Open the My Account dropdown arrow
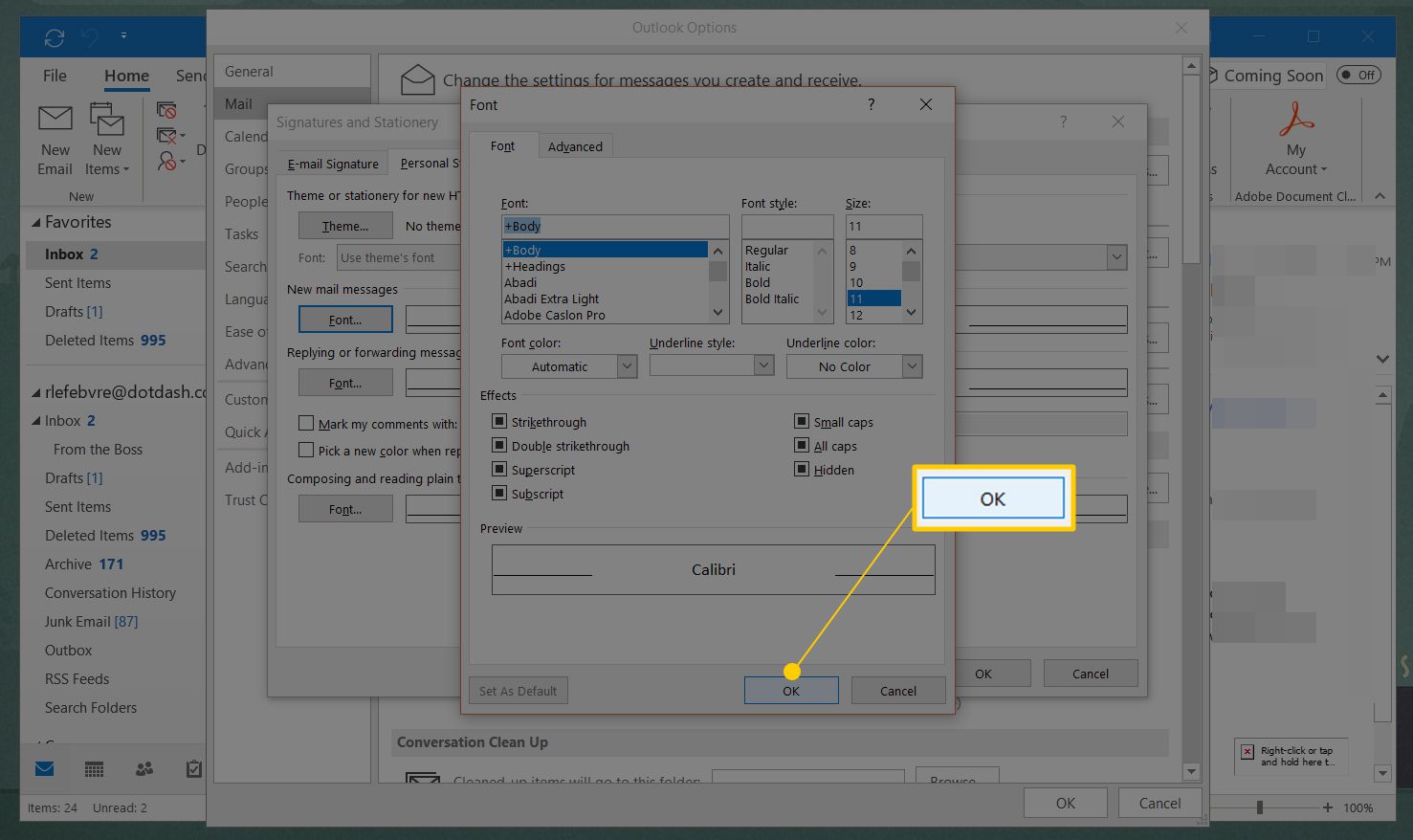 pyautogui.click(x=1324, y=170)
